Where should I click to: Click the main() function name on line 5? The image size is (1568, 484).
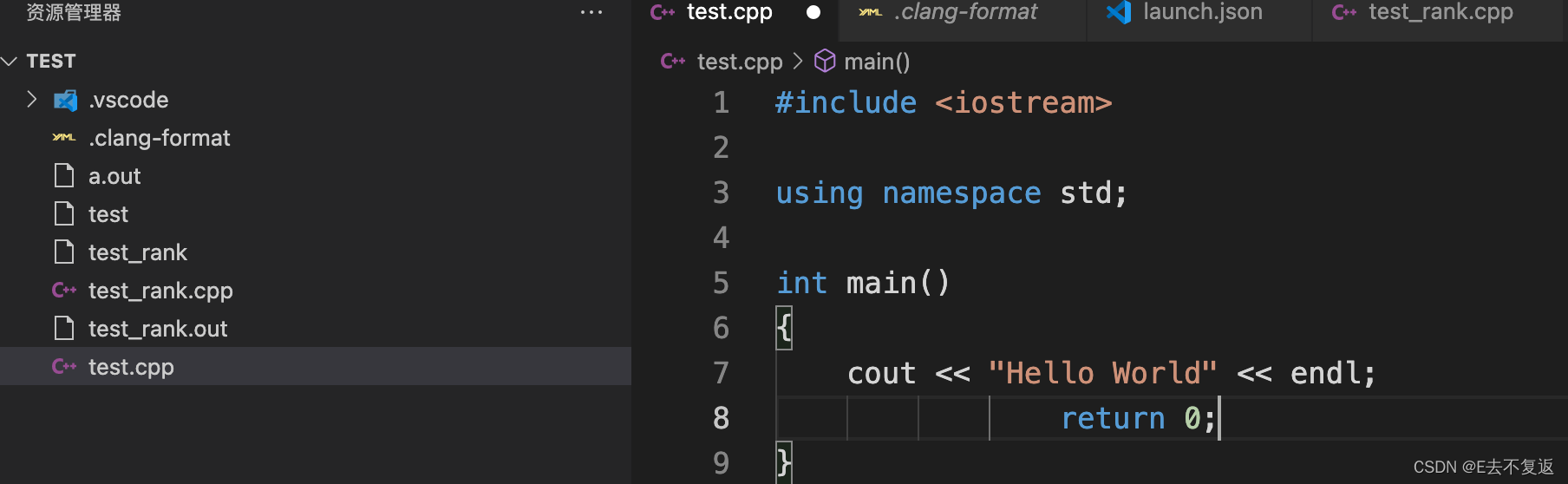pyautogui.click(x=898, y=284)
